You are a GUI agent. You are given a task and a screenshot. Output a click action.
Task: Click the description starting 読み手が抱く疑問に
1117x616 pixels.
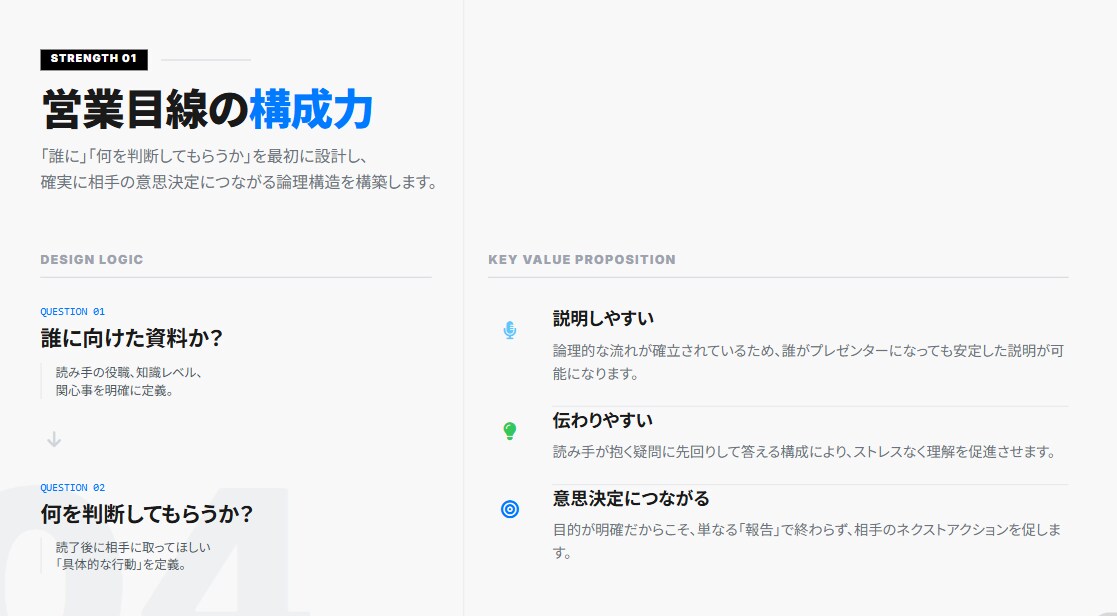coord(805,451)
